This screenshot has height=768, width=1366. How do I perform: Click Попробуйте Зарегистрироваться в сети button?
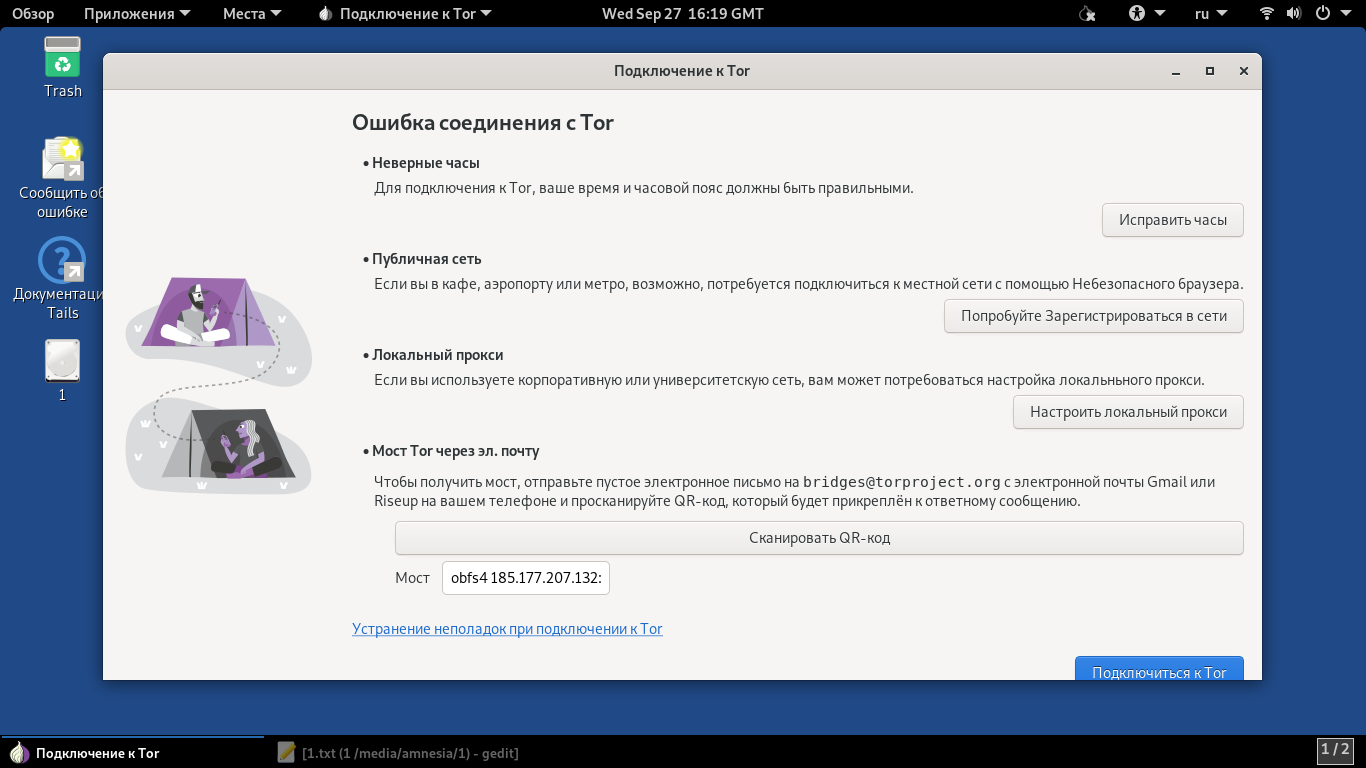1093,316
